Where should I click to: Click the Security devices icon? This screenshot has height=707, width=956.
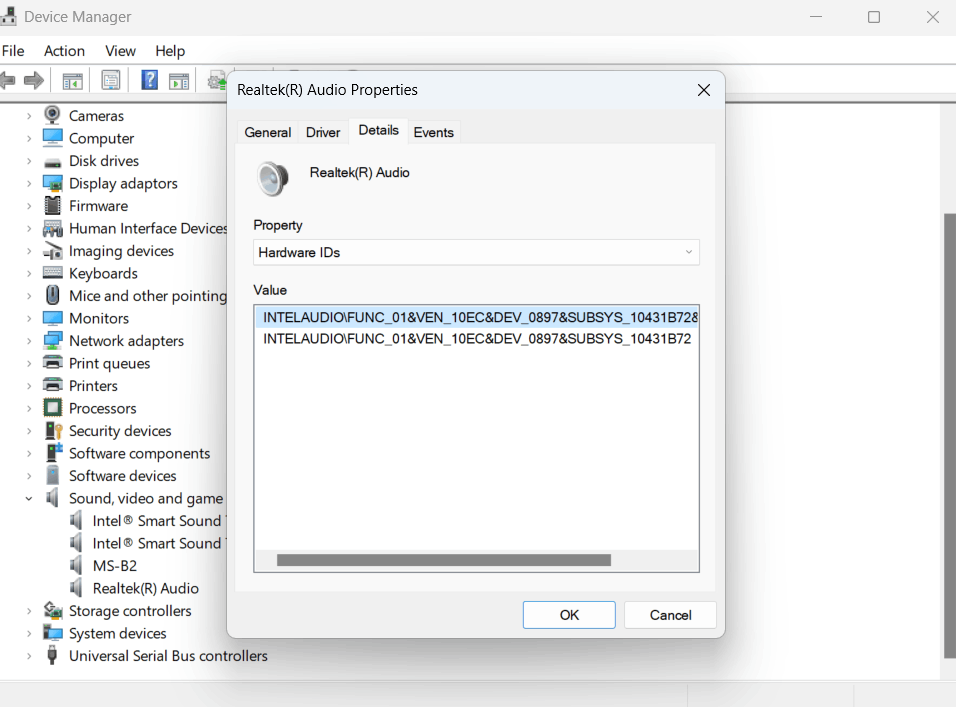coord(53,430)
